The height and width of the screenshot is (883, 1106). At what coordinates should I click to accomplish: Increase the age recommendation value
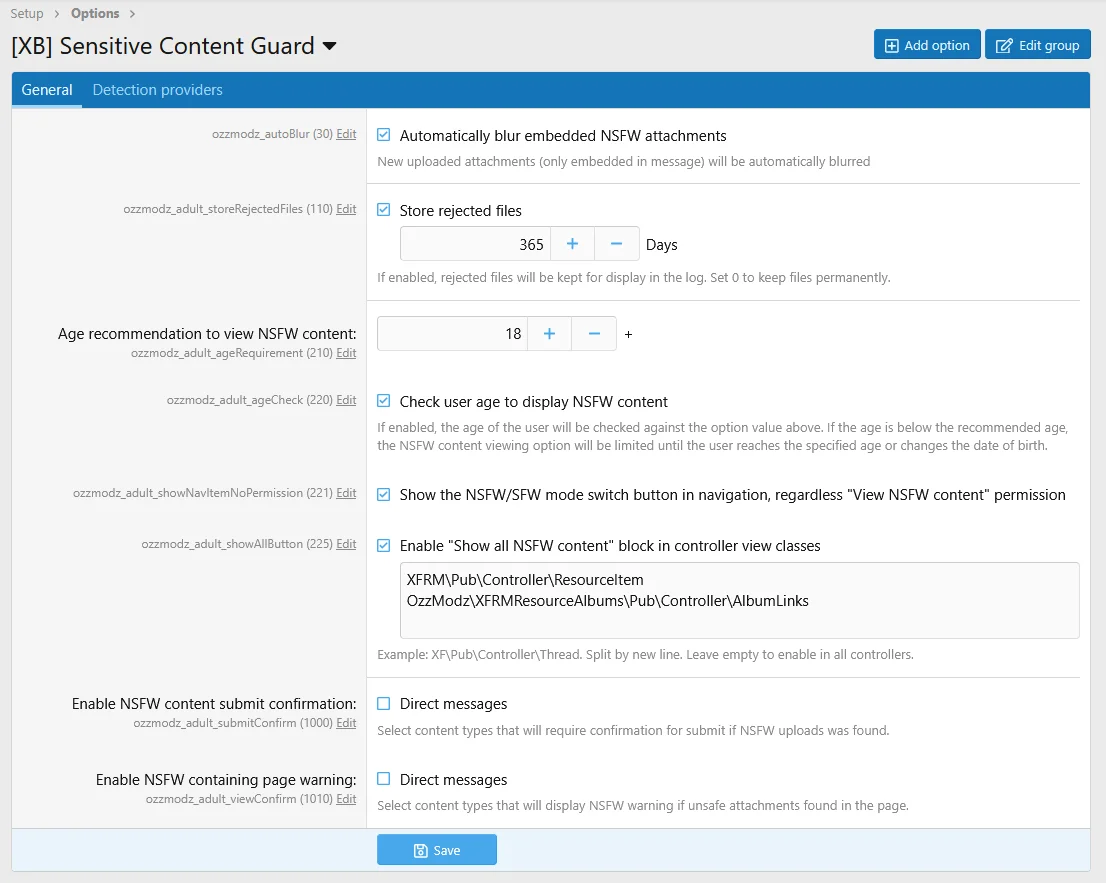click(x=549, y=334)
